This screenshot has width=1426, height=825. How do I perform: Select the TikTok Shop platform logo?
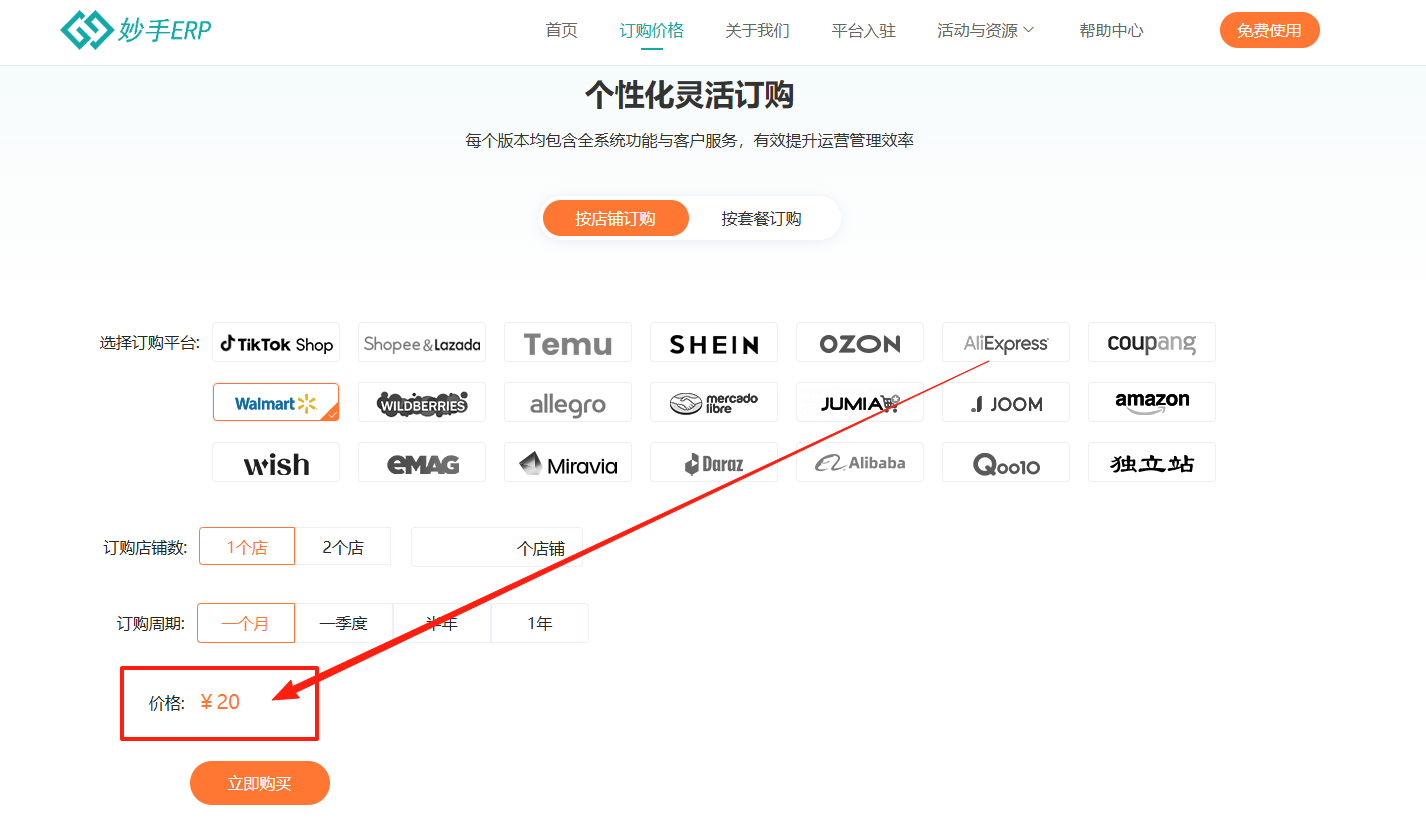coord(276,343)
